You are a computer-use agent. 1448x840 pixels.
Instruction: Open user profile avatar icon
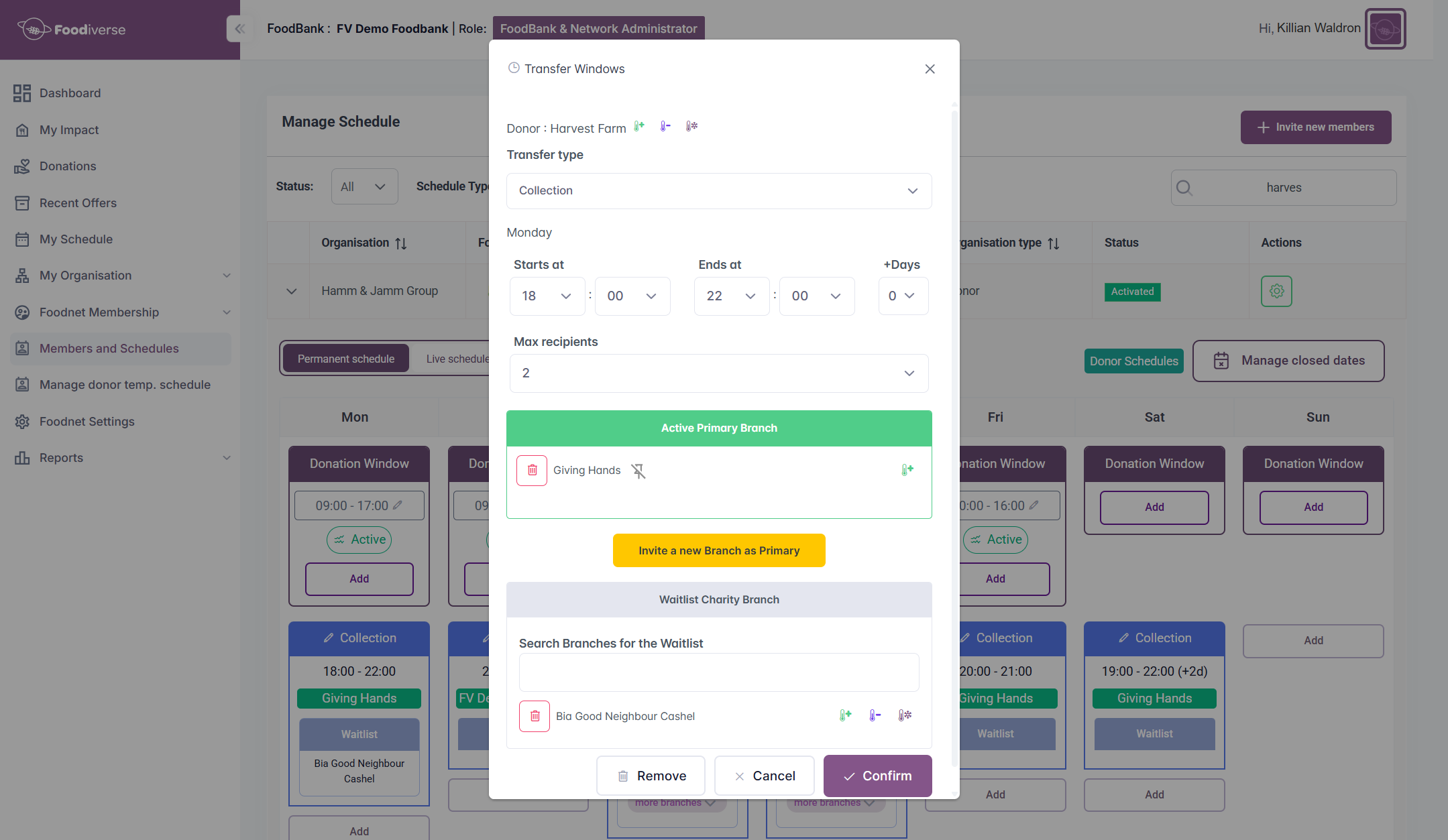[x=1385, y=29]
